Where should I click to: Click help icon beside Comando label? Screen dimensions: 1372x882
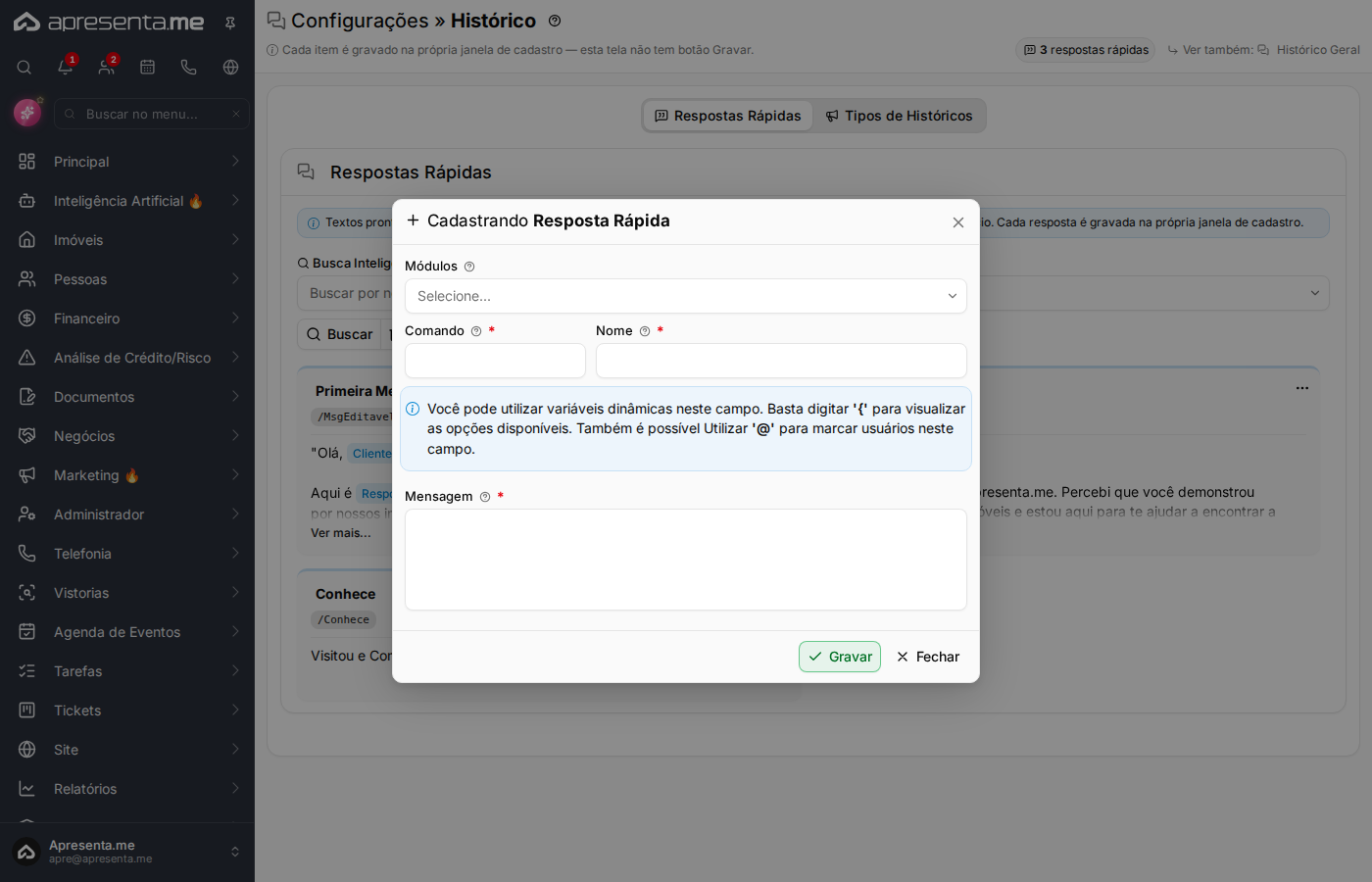476,331
